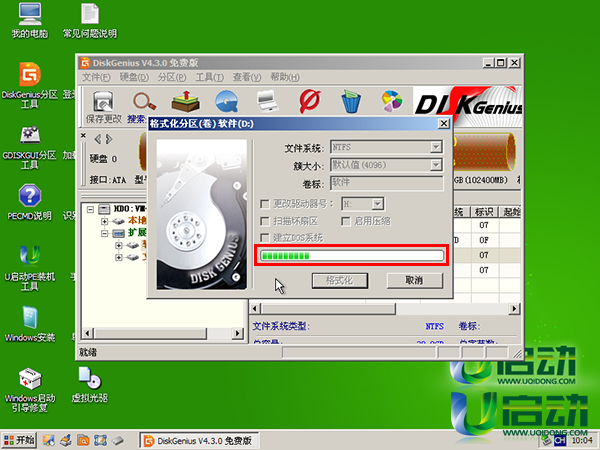This screenshot has height=450, width=600.
Task: Collapse the 扩展 partition tree node
Action: [x=104, y=233]
